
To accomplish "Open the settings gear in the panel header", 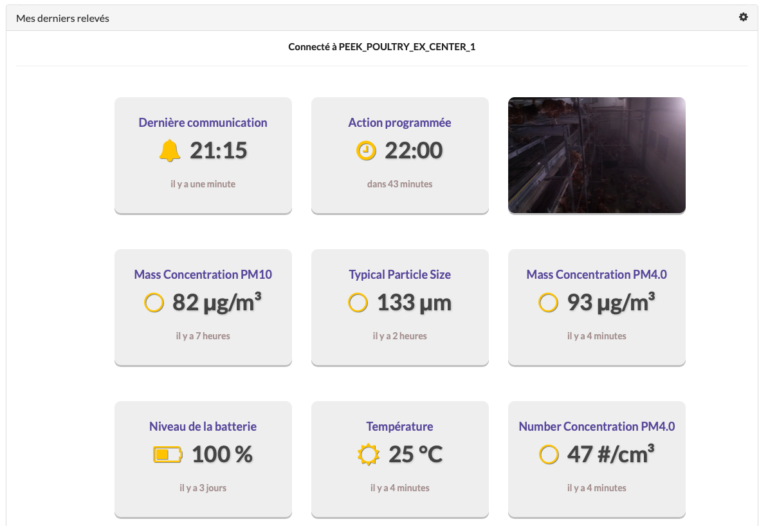I will pyautogui.click(x=743, y=17).
